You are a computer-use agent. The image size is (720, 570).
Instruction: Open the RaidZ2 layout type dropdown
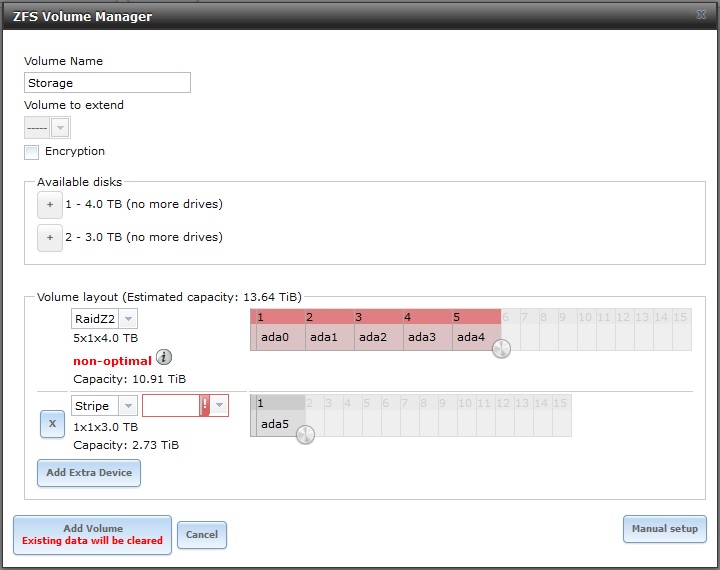[128, 319]
